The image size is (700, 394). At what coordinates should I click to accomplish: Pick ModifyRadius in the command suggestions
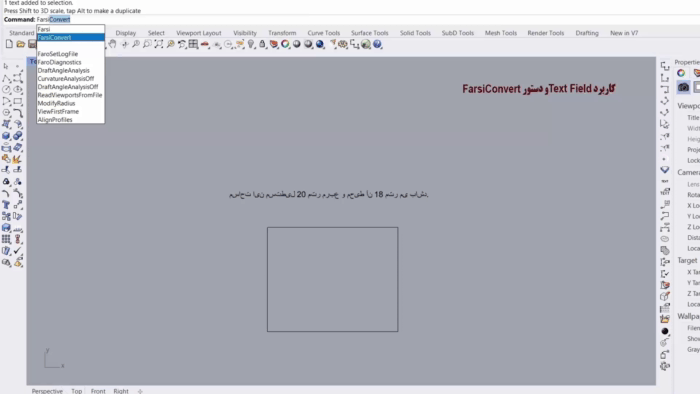(56, 103)
